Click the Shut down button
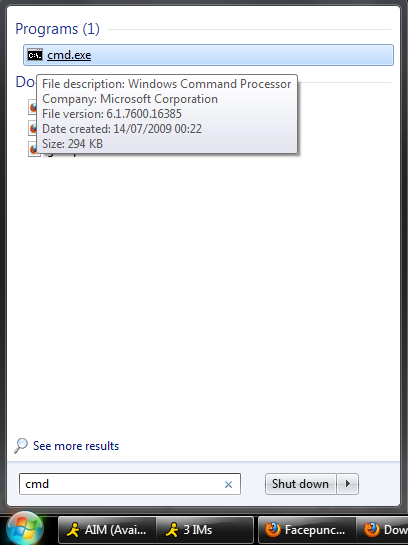The height and width of the screenshot is (545, 408). pos(300,484)
